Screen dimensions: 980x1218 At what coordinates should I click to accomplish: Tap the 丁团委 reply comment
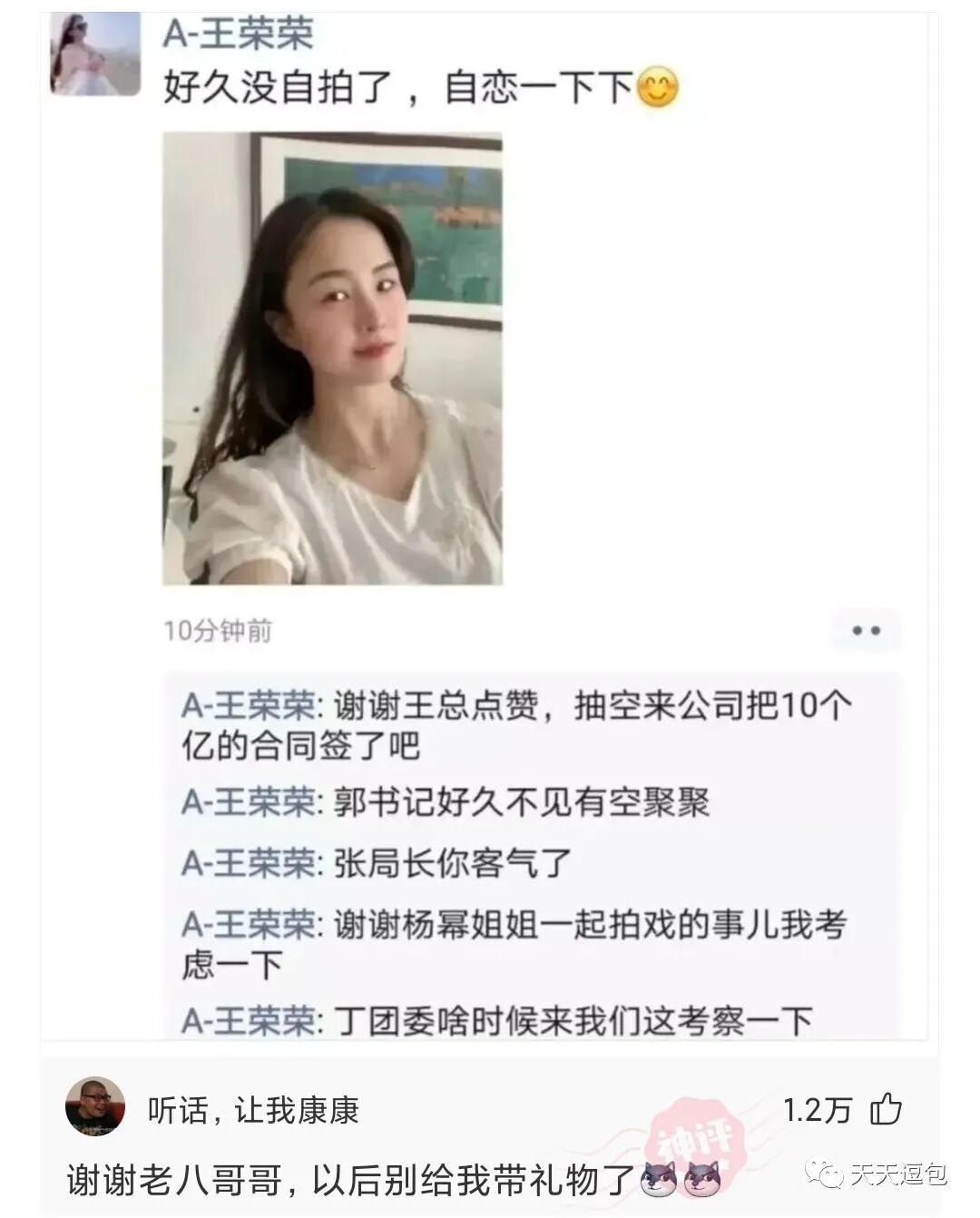click(497, 1021)
